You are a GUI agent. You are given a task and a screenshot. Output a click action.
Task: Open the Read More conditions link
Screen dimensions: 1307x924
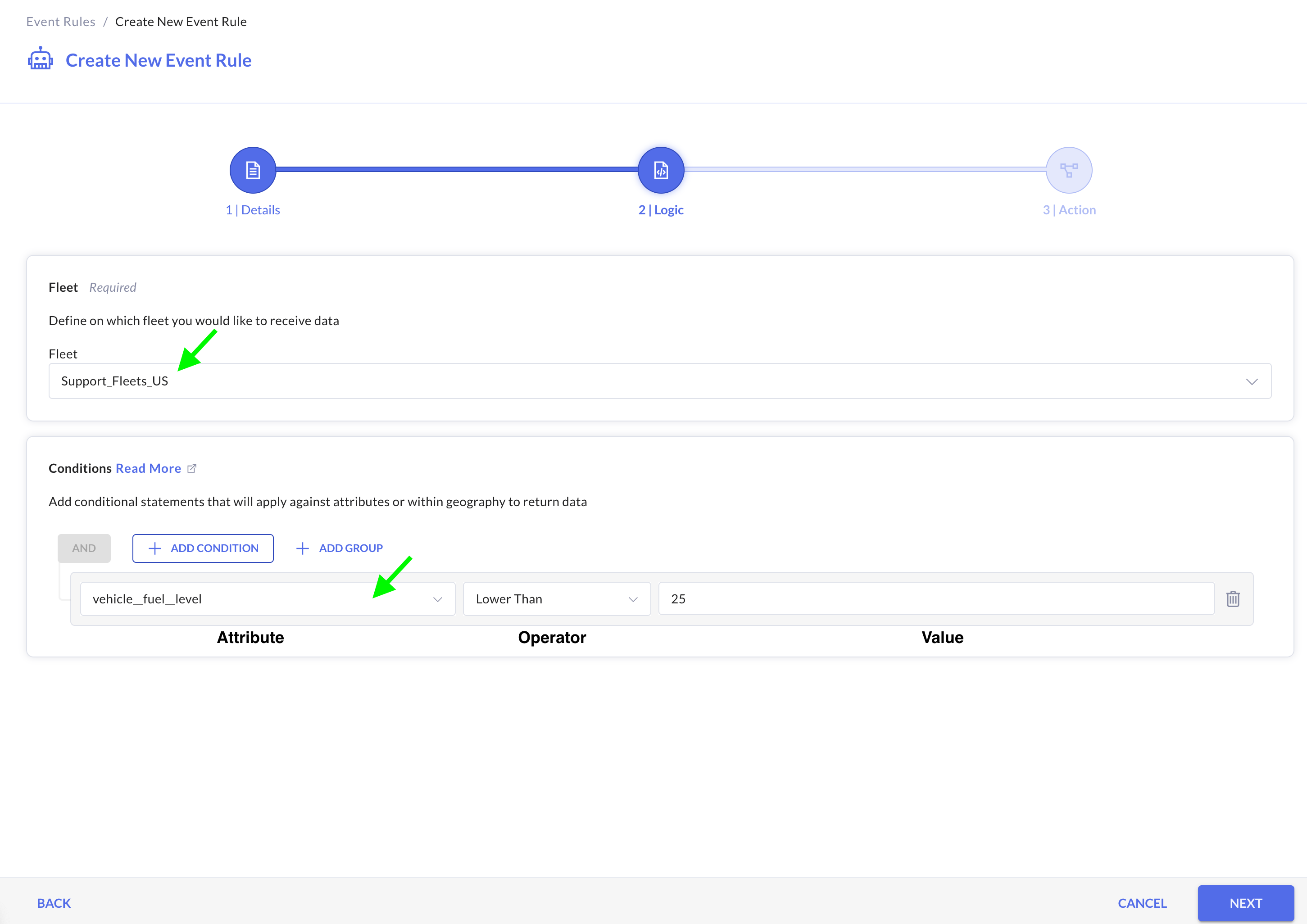[x=148, y=469]
